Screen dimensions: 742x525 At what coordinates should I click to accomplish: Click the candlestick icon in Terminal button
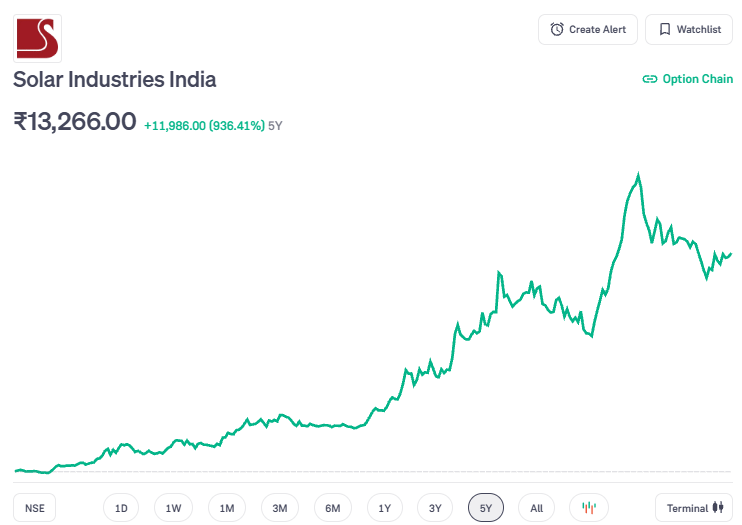click(x=717, y=508)
